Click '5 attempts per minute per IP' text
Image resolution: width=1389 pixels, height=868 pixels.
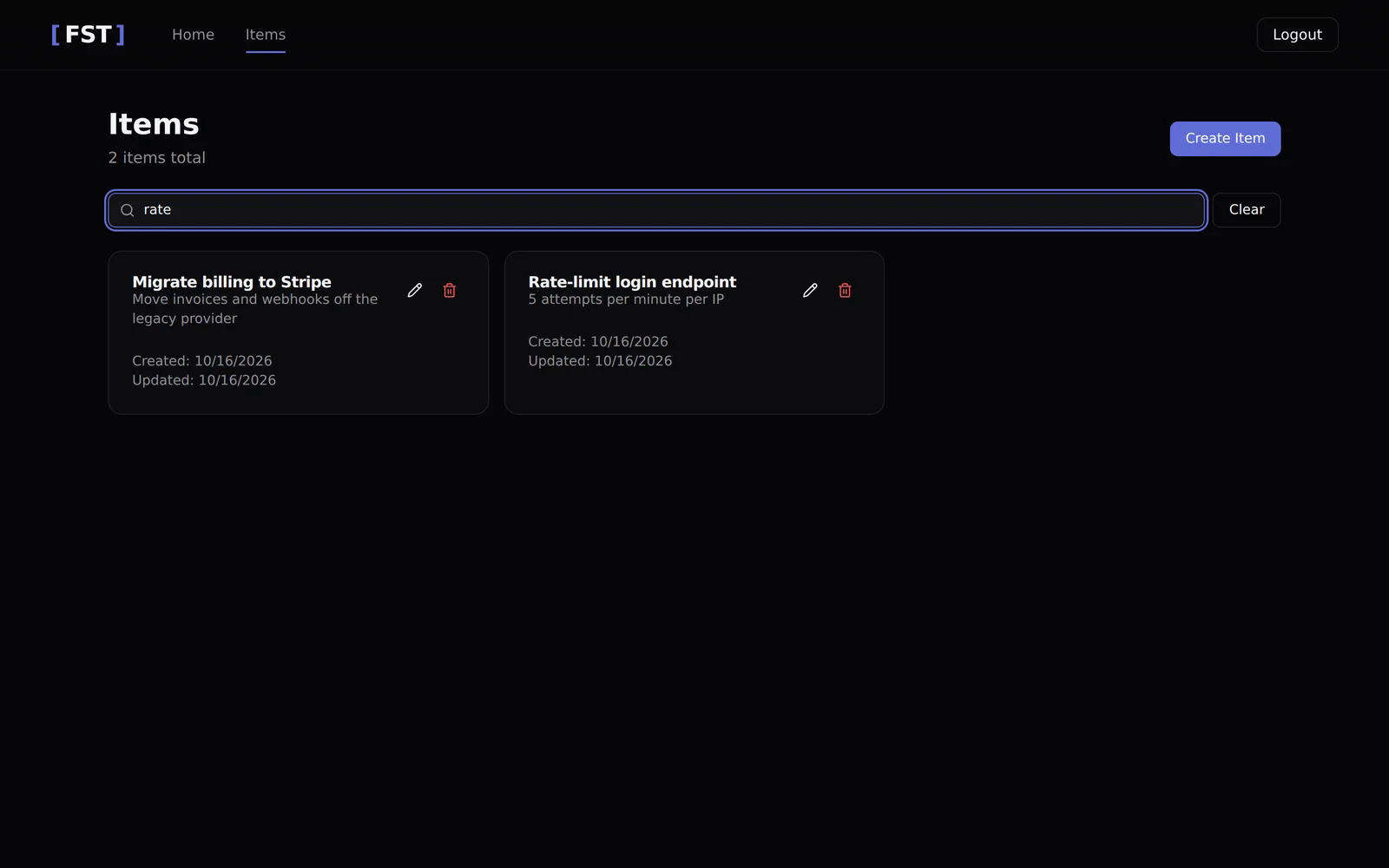(x=626, y=299)
